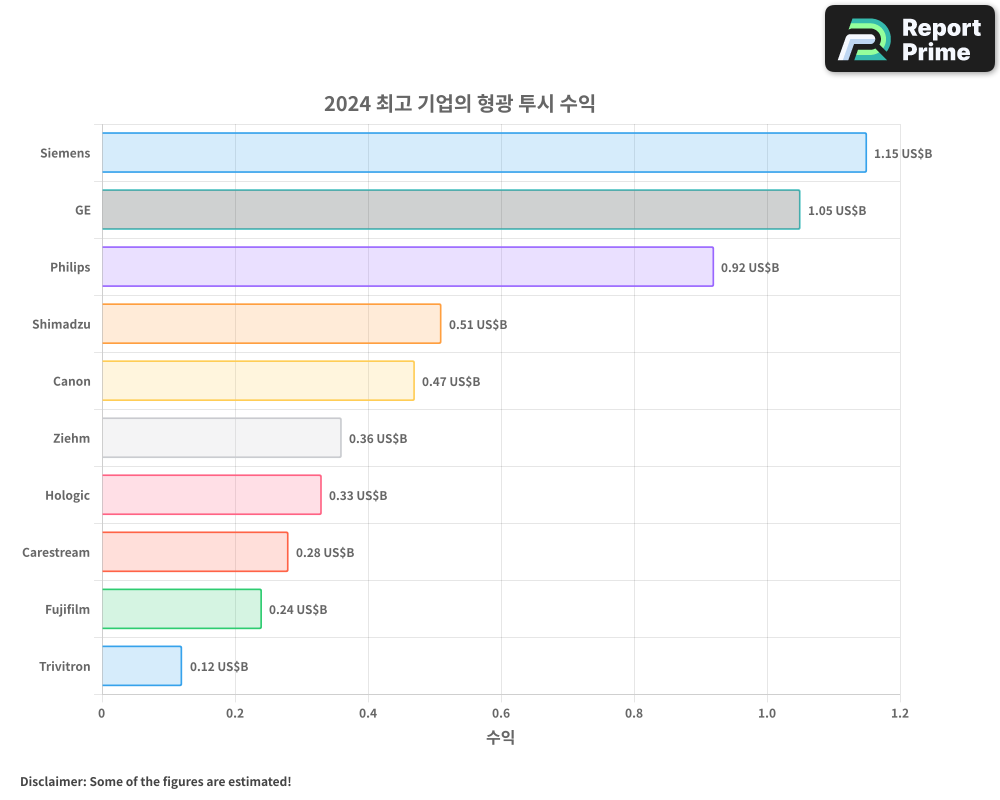Screen dimensions: 1000x800
Task: Select the Trivitron bar
Action: (x=140, y=666)
